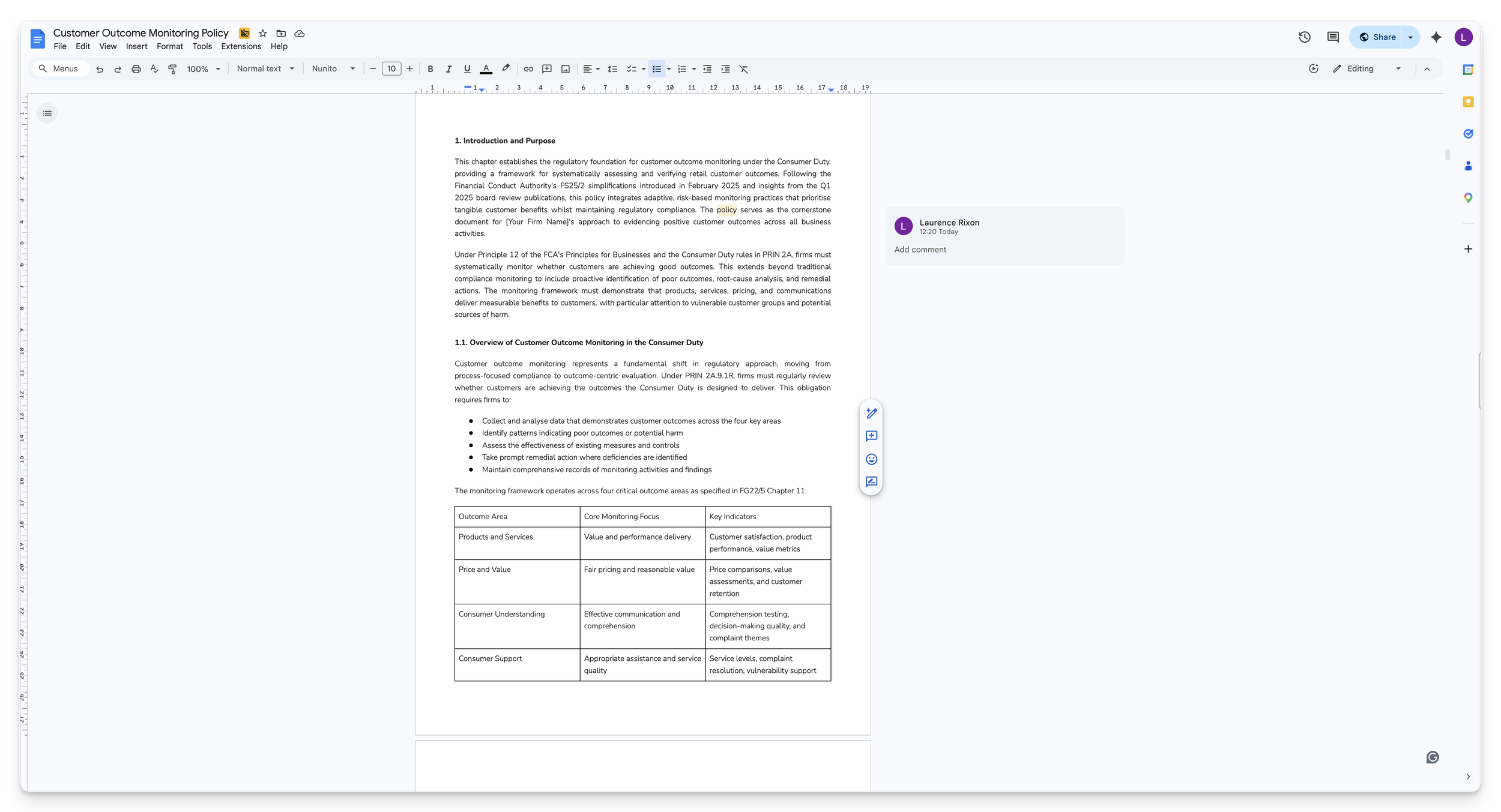The height and width of the screenshot is (812, 1501).
Task: Click the Insert link icon
Action: (528, 69)
